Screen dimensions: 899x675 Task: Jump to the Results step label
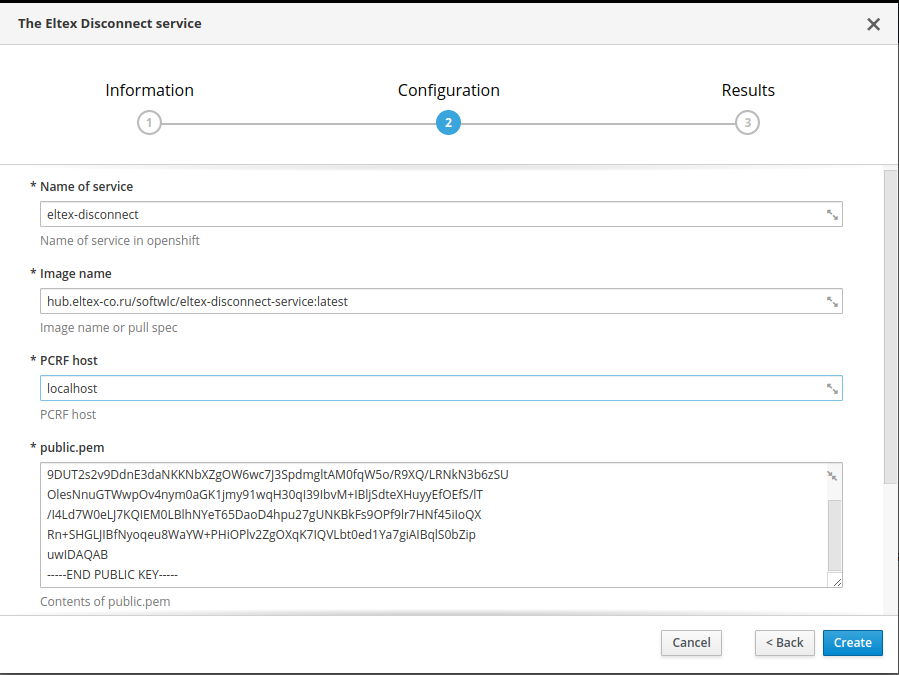(748, 90)
